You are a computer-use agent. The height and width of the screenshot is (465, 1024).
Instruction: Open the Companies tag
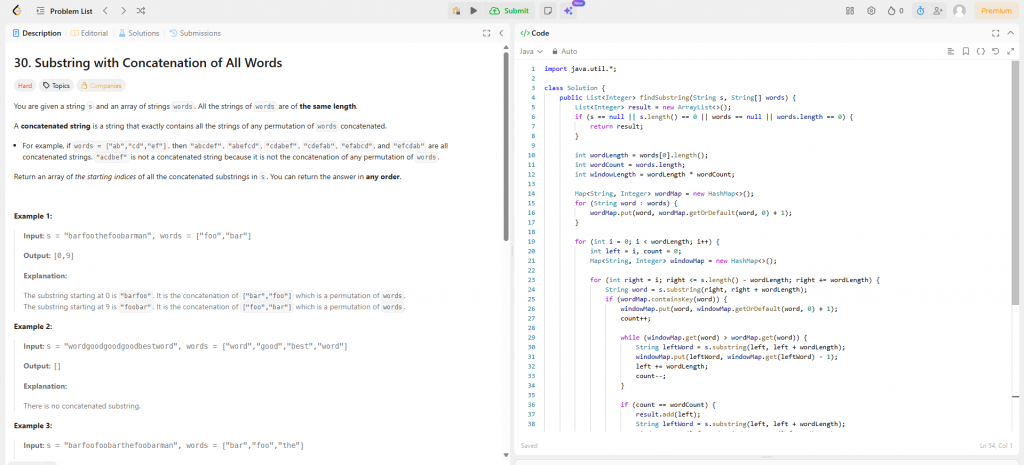tap(101, 86)
